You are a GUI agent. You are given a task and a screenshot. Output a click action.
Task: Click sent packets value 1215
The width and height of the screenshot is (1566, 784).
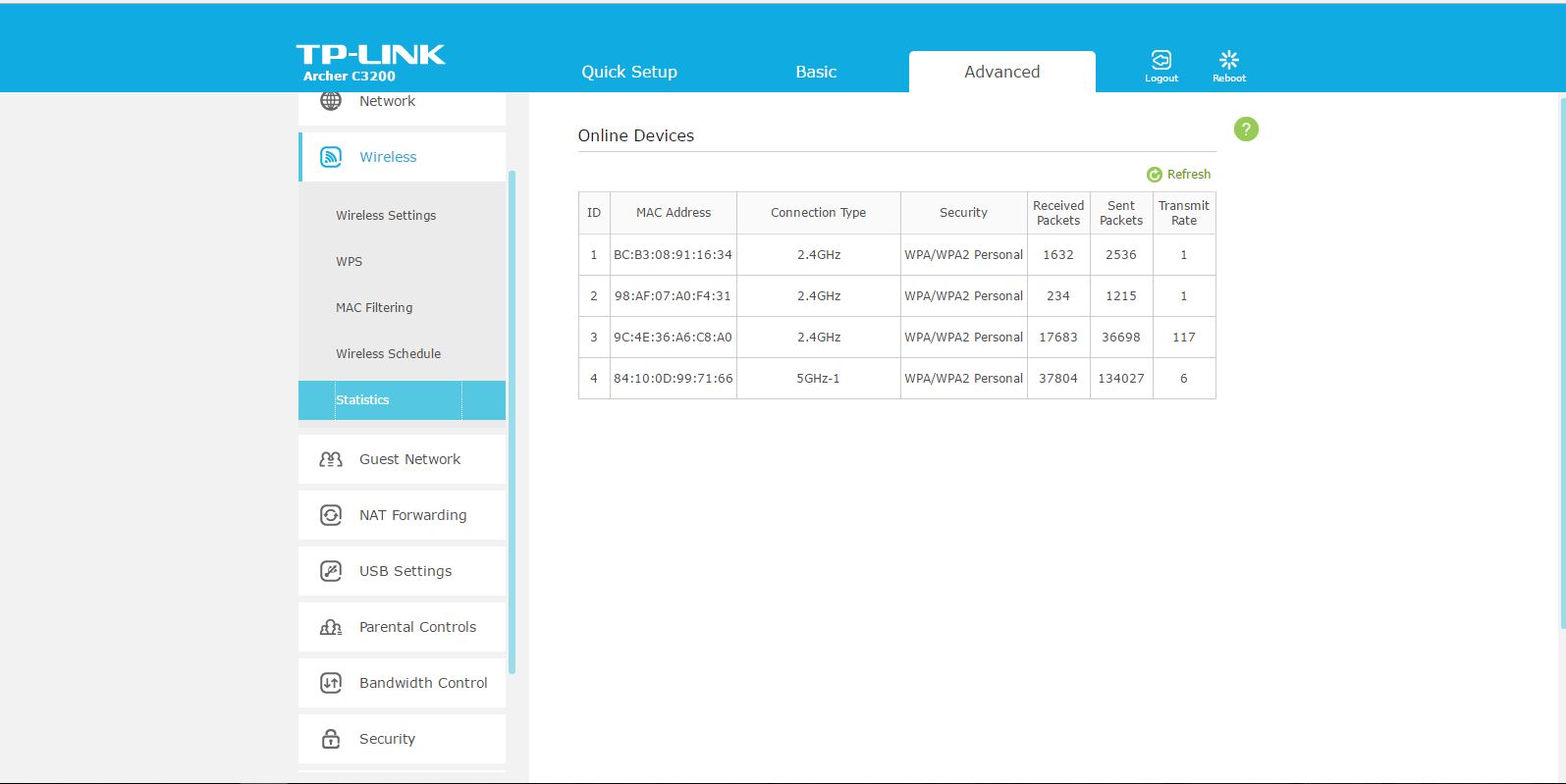click(x=1121, y=296)
